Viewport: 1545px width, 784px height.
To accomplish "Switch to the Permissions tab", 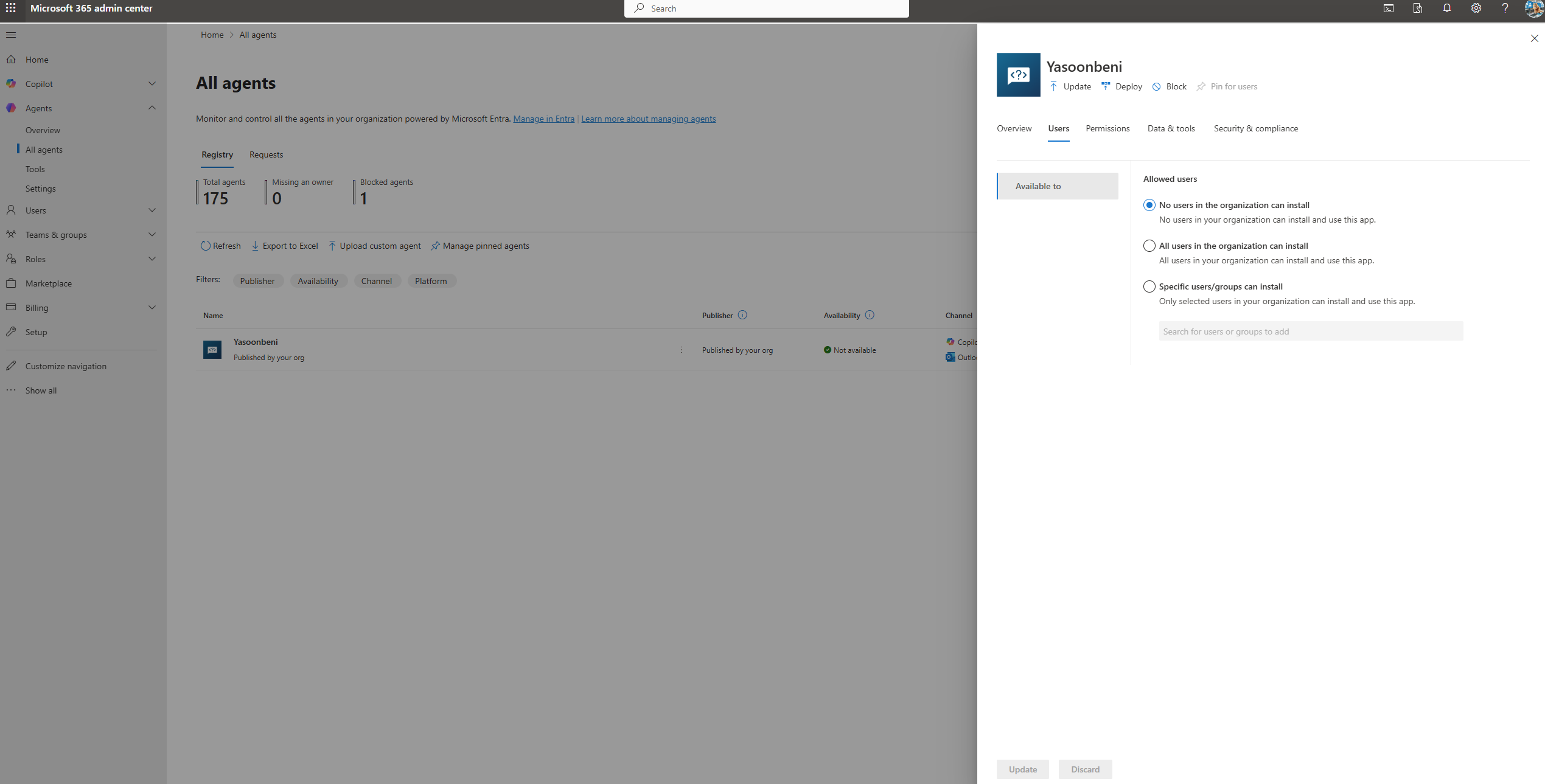I will pos(1107,128).
